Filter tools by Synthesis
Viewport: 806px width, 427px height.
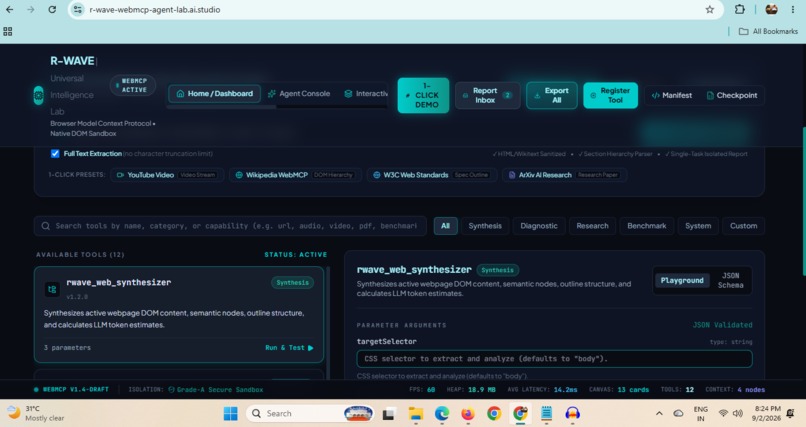485,226
